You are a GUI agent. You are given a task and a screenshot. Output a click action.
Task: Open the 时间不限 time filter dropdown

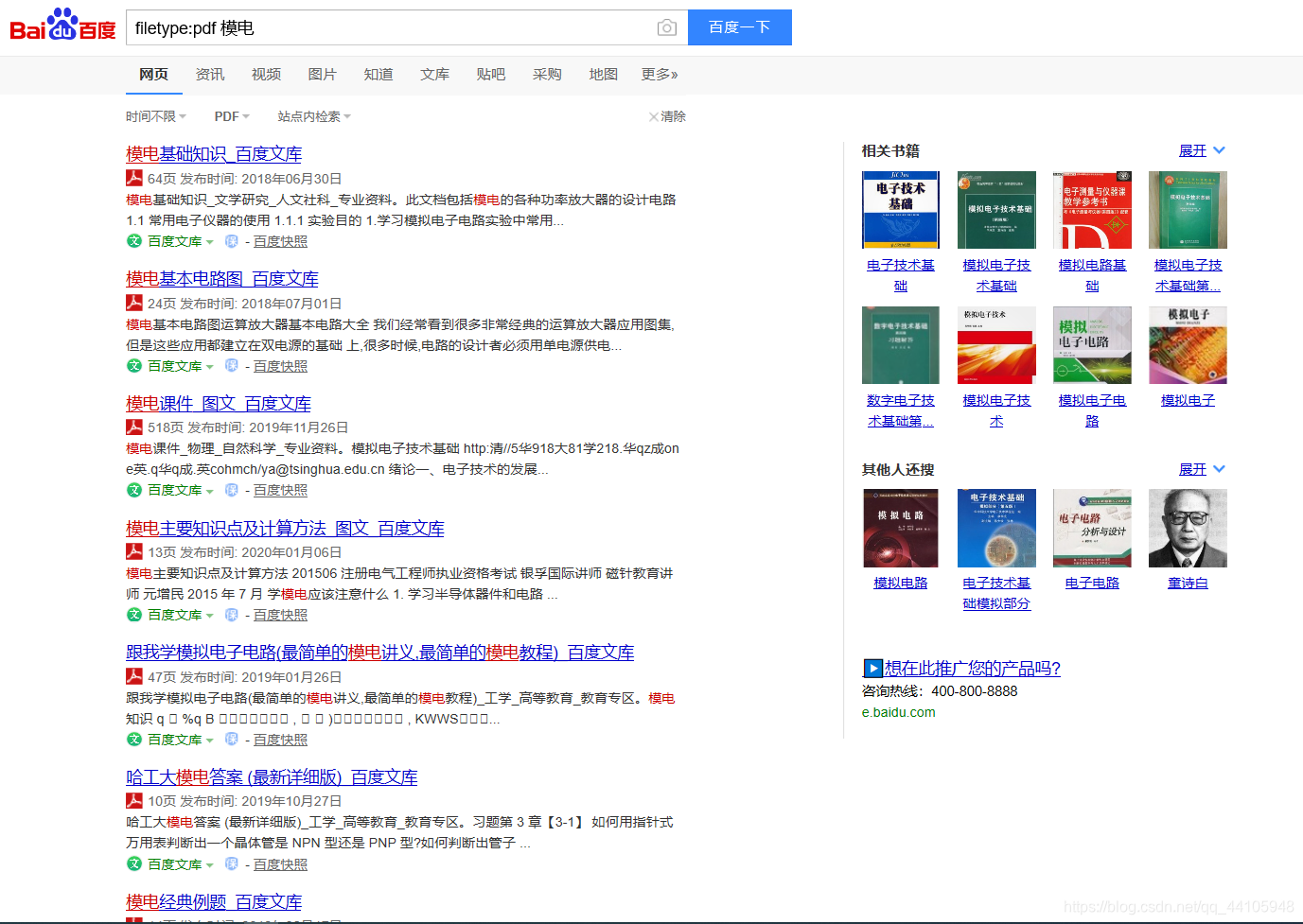point(156,116)
